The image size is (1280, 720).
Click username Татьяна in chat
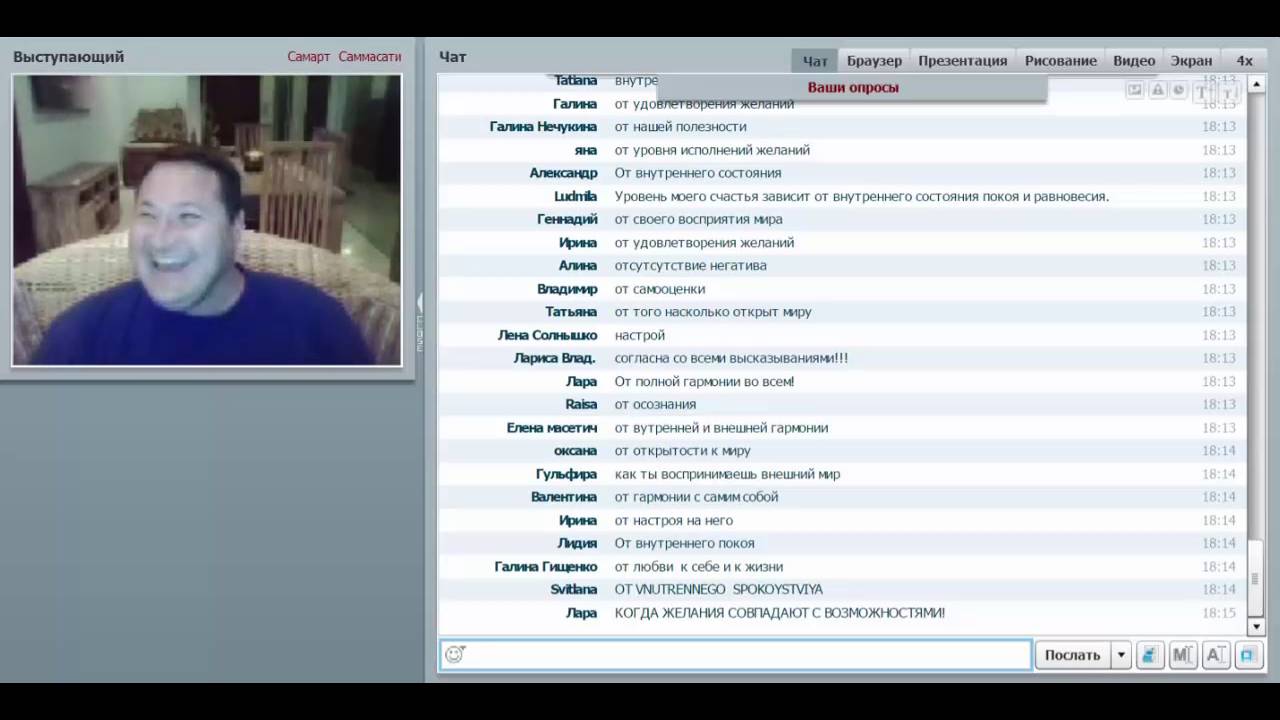tap(571, 312)
